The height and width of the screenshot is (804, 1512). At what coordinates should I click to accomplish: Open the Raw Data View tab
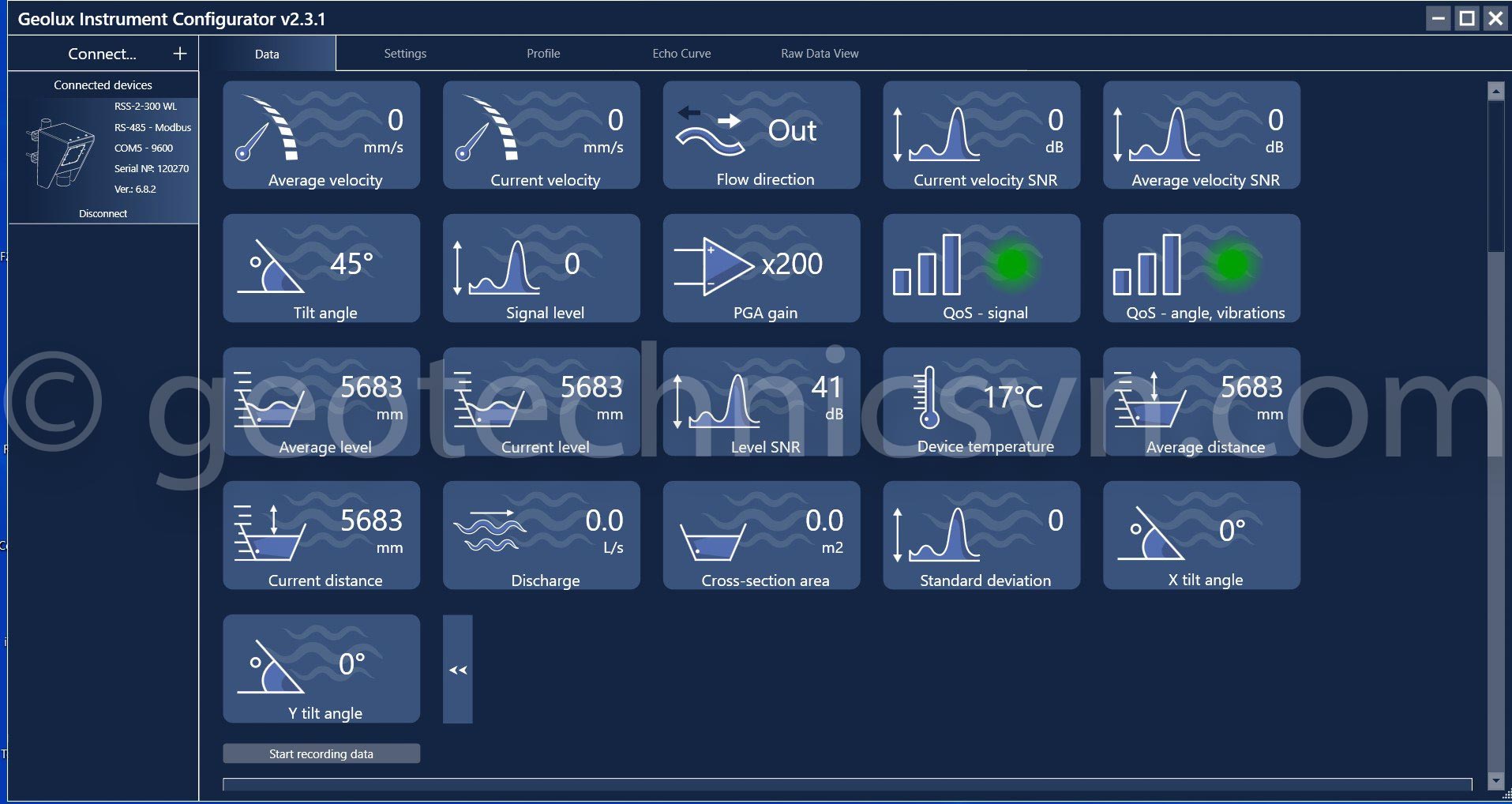point(820,54)
